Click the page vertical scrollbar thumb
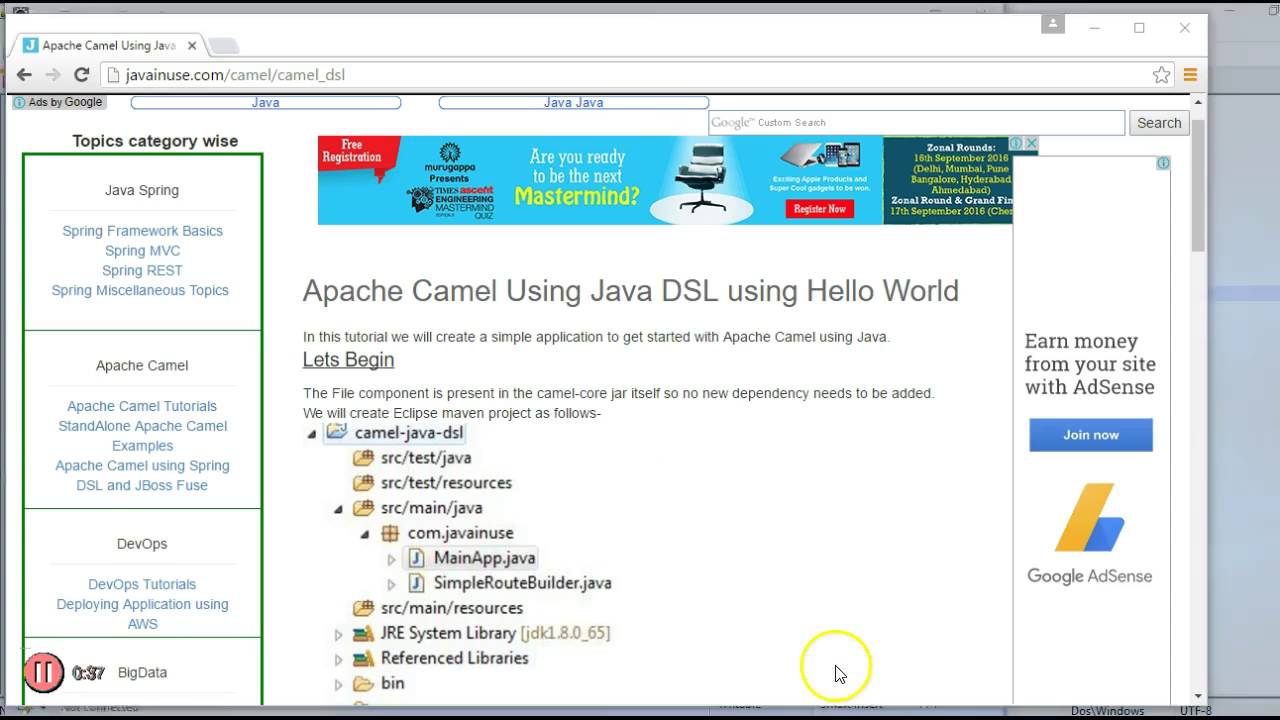 [x=1198, y=185]
